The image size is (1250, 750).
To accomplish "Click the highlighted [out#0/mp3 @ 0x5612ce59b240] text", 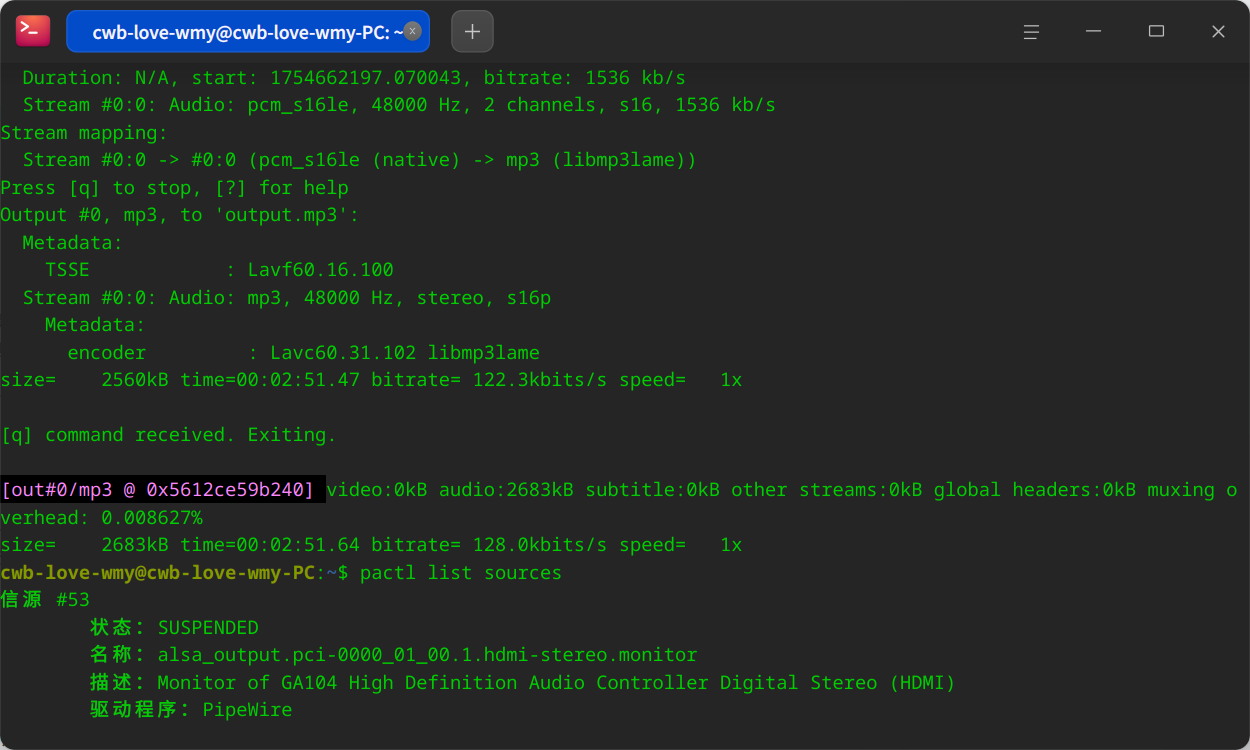I will point(158,490).
